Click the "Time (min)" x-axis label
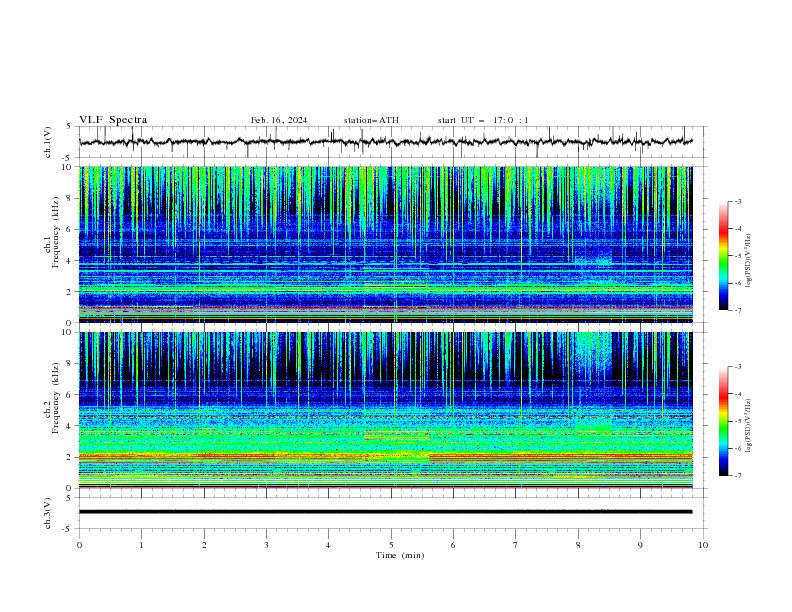 pos(400,555)
